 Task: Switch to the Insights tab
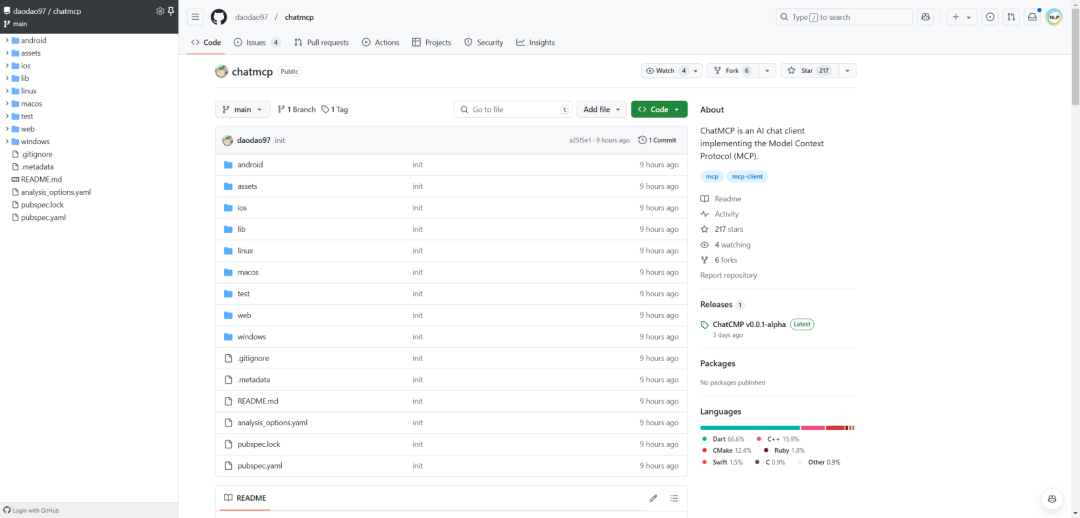535,42
